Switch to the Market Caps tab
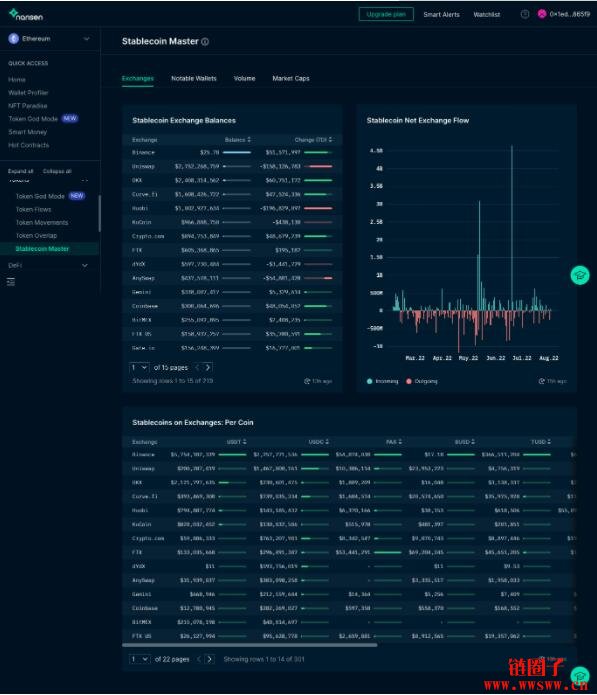Screen dimensions: 597x695 tap(291, 78)
